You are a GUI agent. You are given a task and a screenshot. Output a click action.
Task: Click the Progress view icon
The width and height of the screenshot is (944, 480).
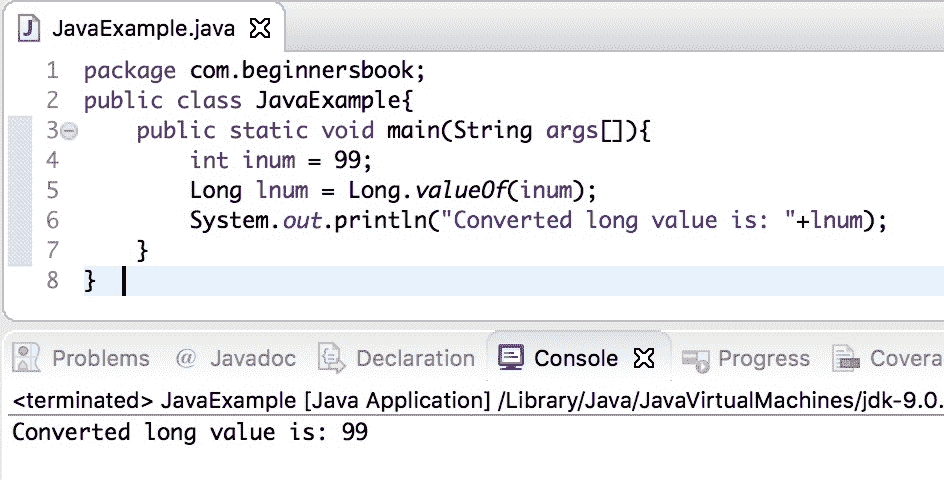695,358
